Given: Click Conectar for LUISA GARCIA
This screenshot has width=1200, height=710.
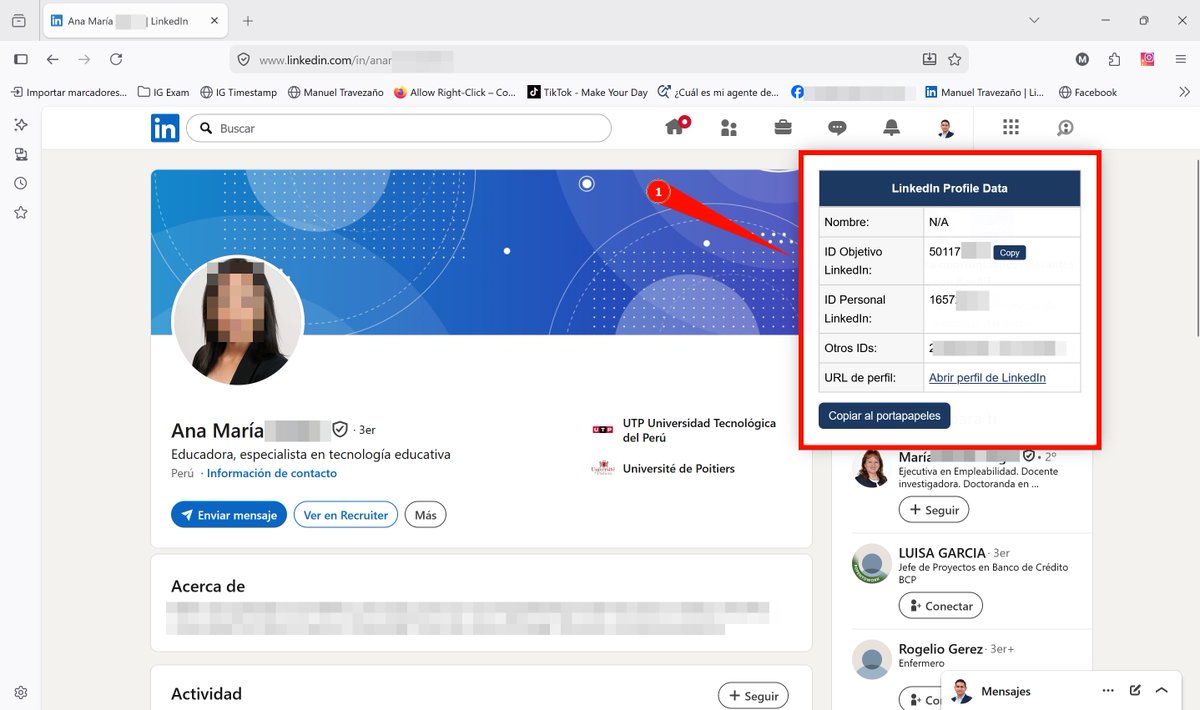Looking at the screenshot, I should (x=941, y=605).
